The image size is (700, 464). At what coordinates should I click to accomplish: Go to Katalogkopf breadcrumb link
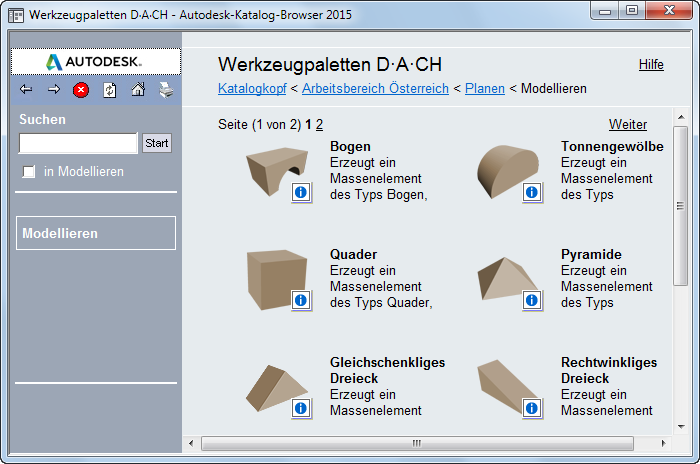(x=252, y=88)
